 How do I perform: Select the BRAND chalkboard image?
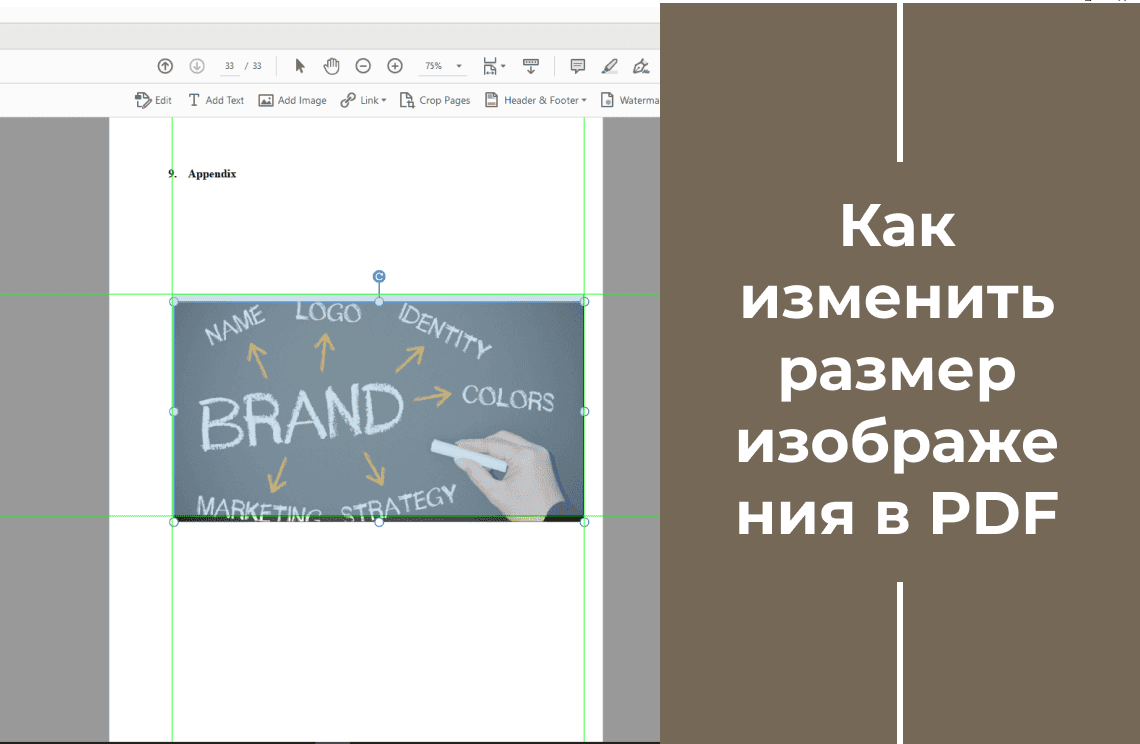pos(380,410)
